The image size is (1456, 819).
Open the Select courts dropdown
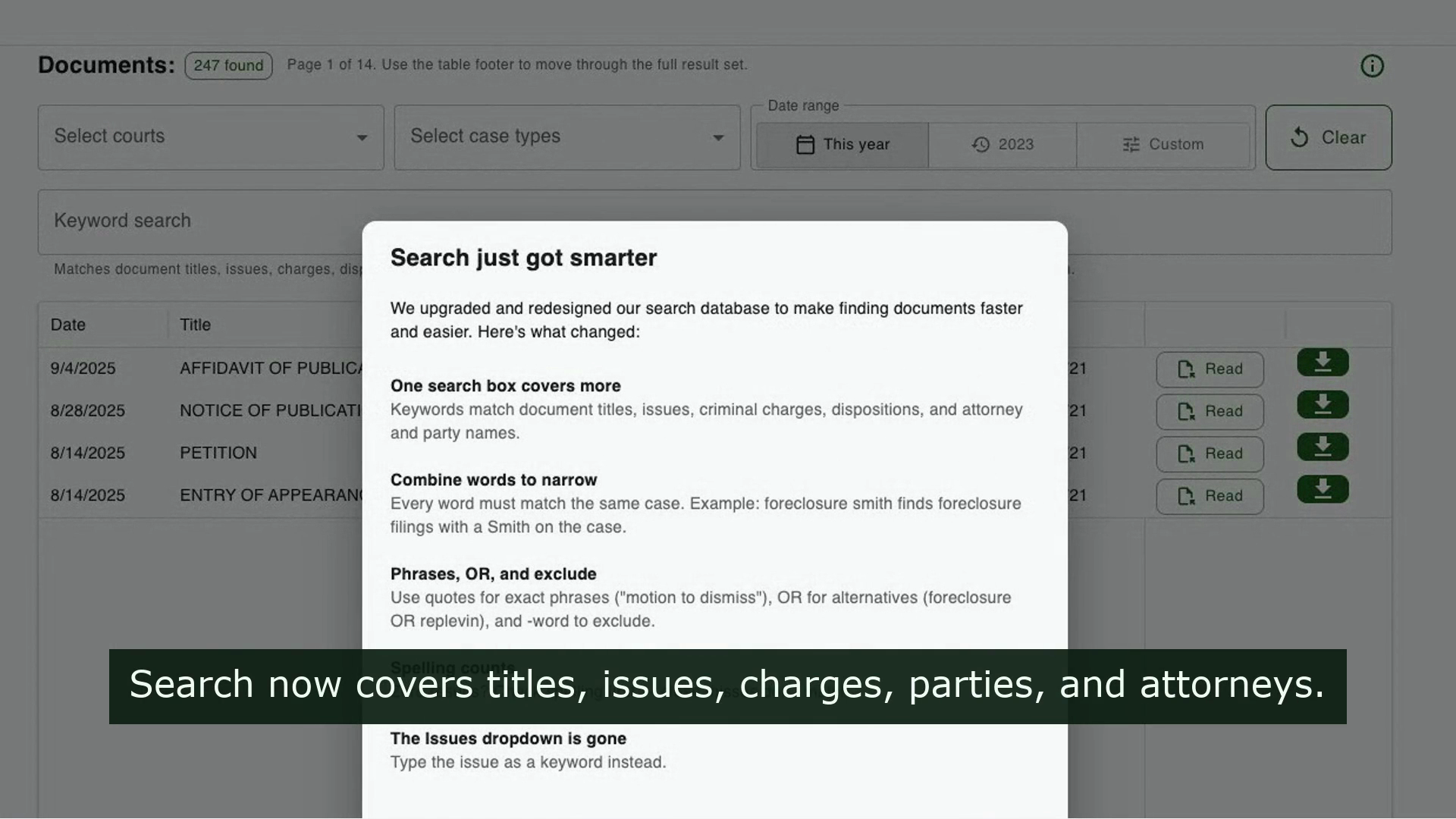click(x=211, y=137)
